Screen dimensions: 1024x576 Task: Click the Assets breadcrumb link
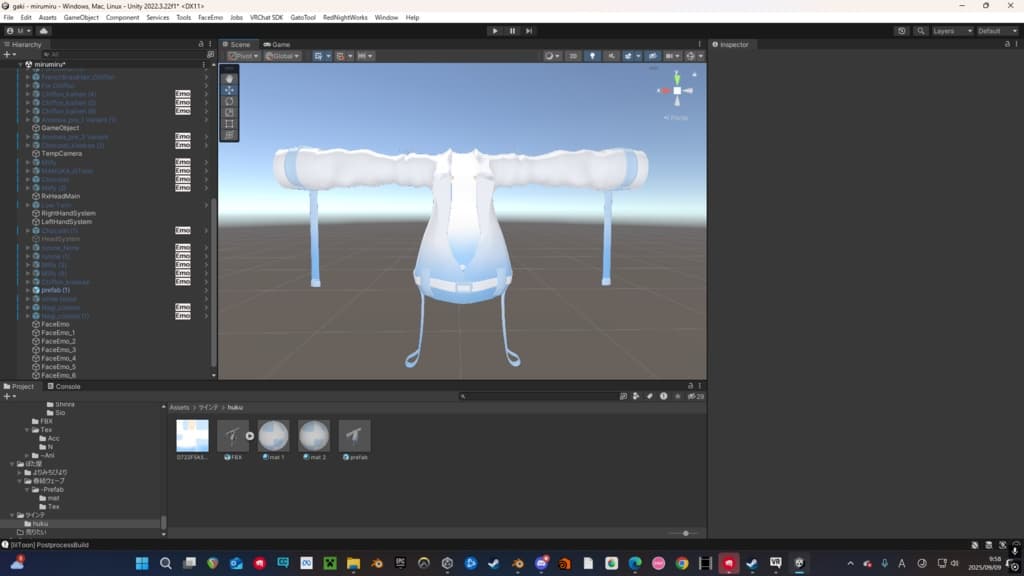[179, 407]
